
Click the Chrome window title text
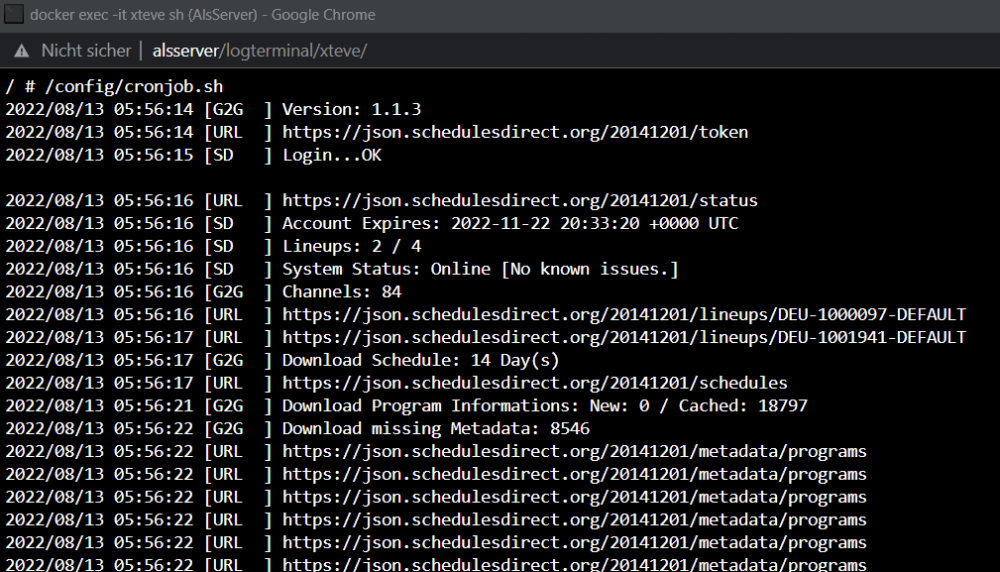pyautogui.click(x=203, y=15)
